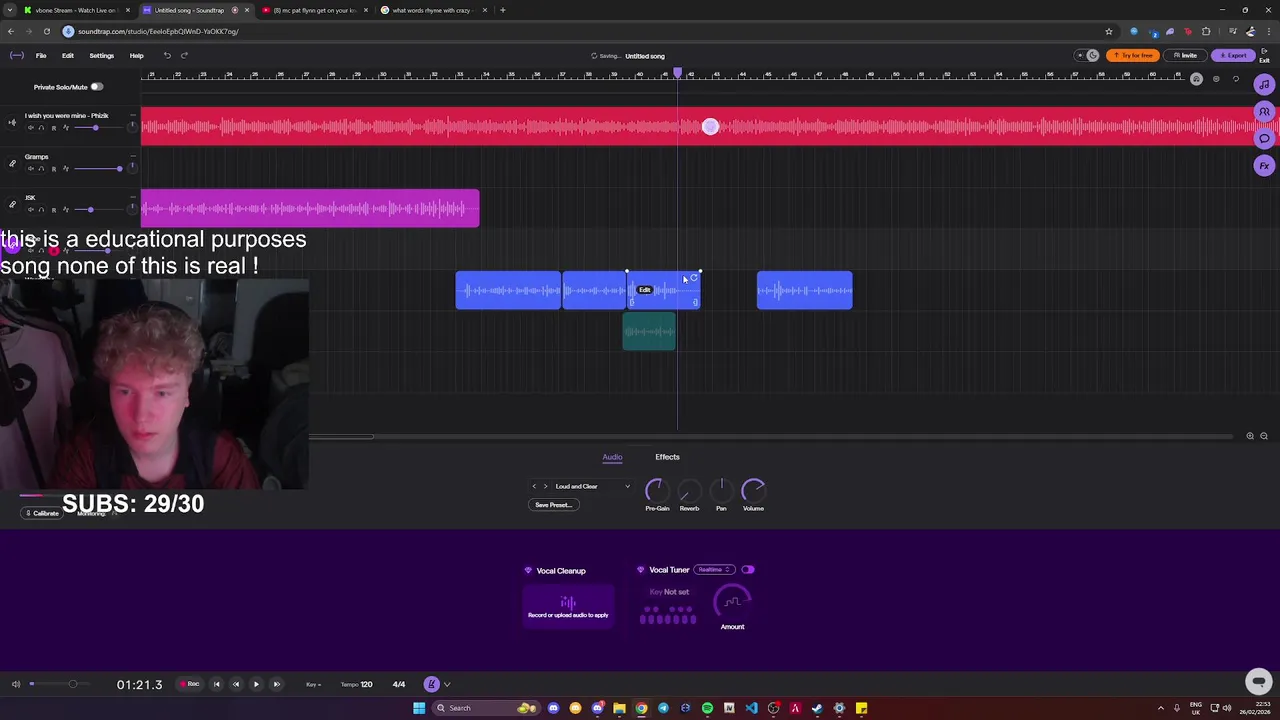Export the song
Screen dimensions: 1280x720
pos(1233,55)
